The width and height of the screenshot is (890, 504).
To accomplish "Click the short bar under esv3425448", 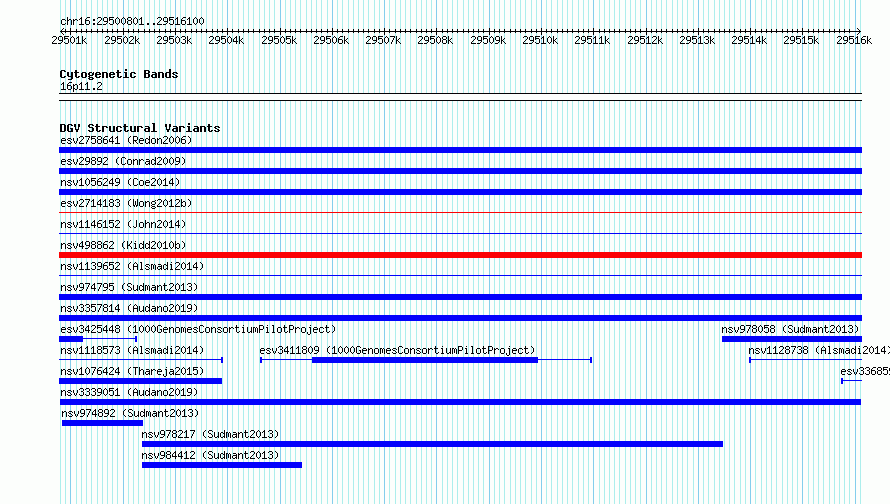I will 71,339.
